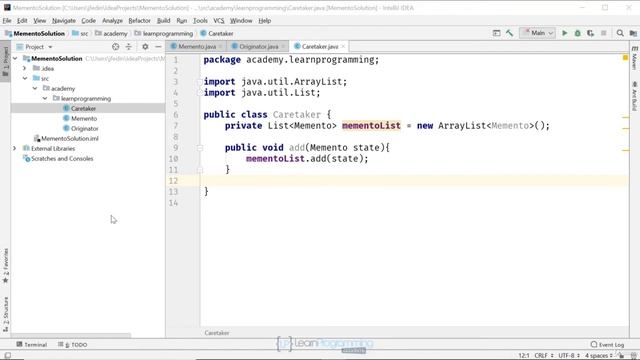Image resolution: width=640 pixels, height=360 pixels.
Task: Select Caretaker class in project tree
Action: pyautogui.click(x=83, y=108)
